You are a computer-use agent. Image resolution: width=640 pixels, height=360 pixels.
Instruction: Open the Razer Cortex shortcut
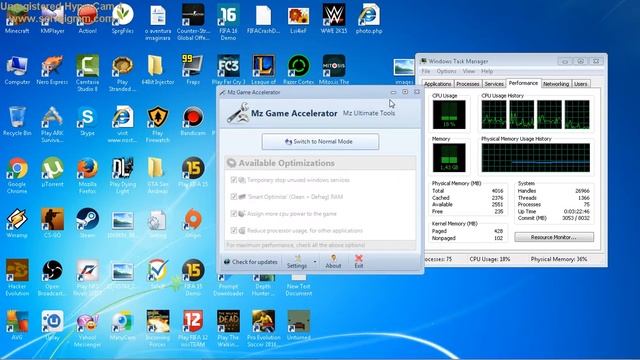(x=299, y=70)
